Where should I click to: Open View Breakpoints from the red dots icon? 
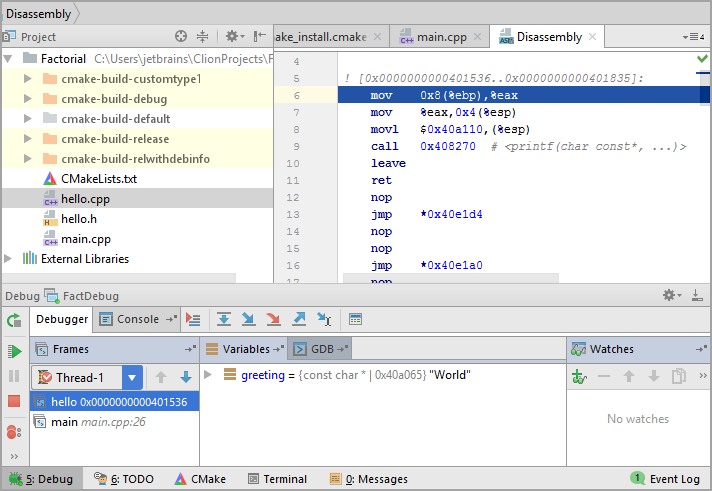14,432
